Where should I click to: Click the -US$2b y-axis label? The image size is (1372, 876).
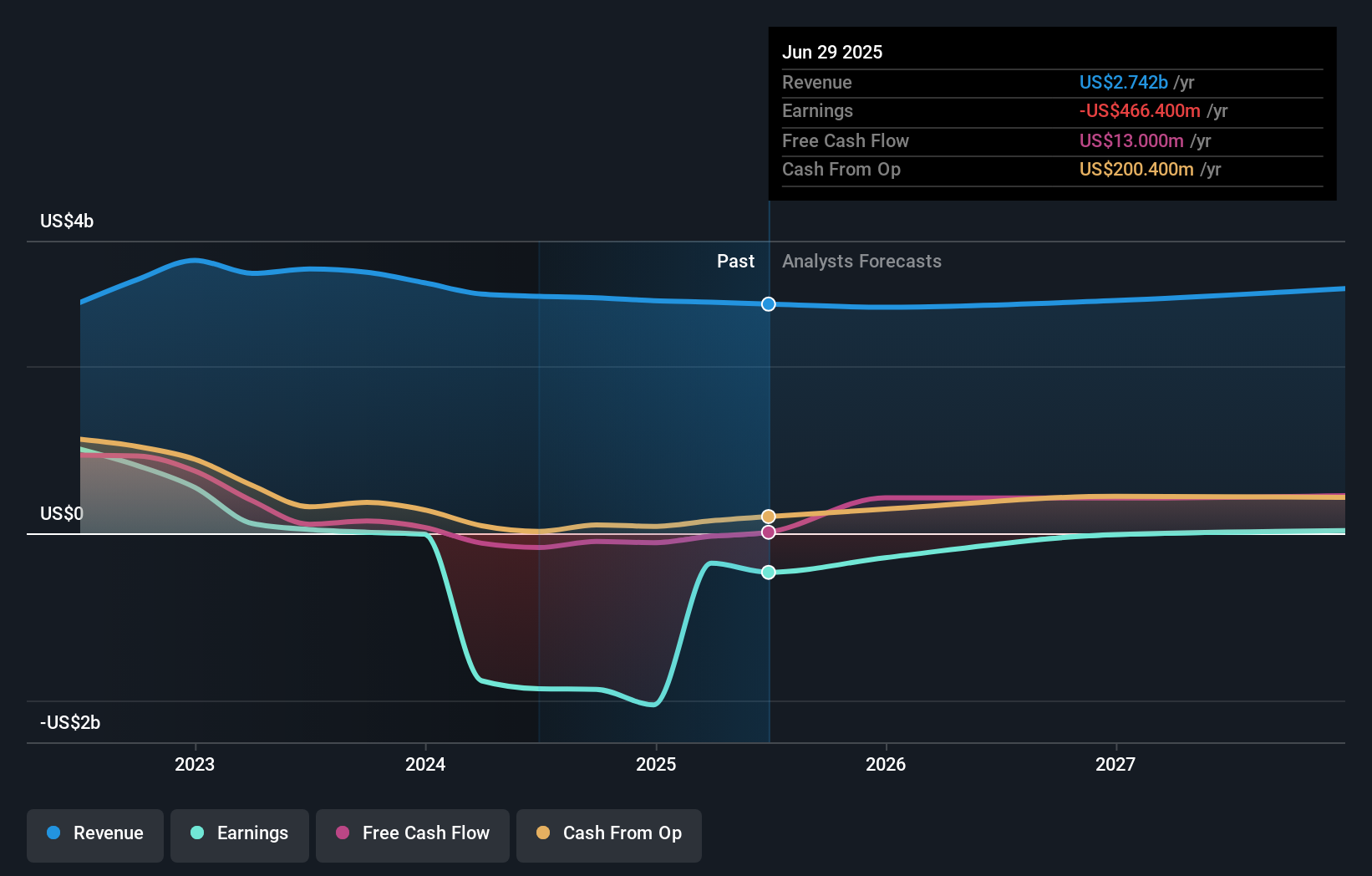(70, 723)
